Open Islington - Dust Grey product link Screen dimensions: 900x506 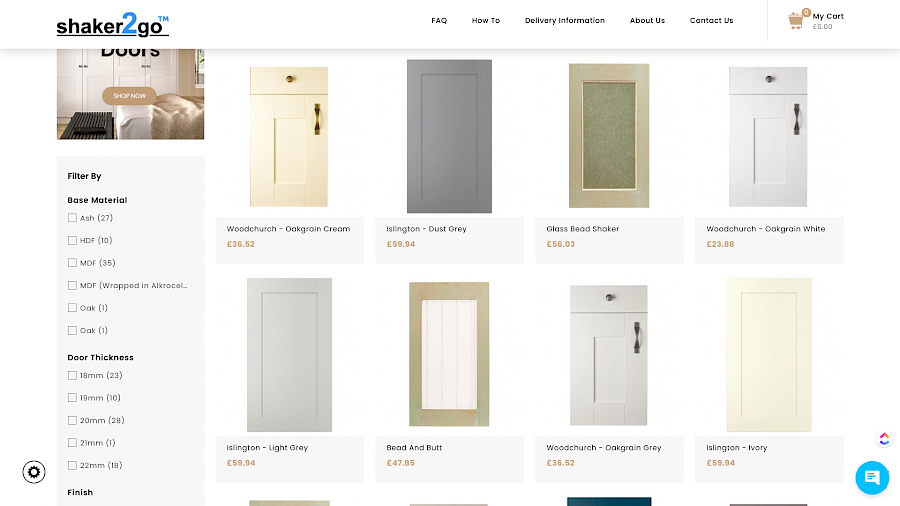[426, 229]
